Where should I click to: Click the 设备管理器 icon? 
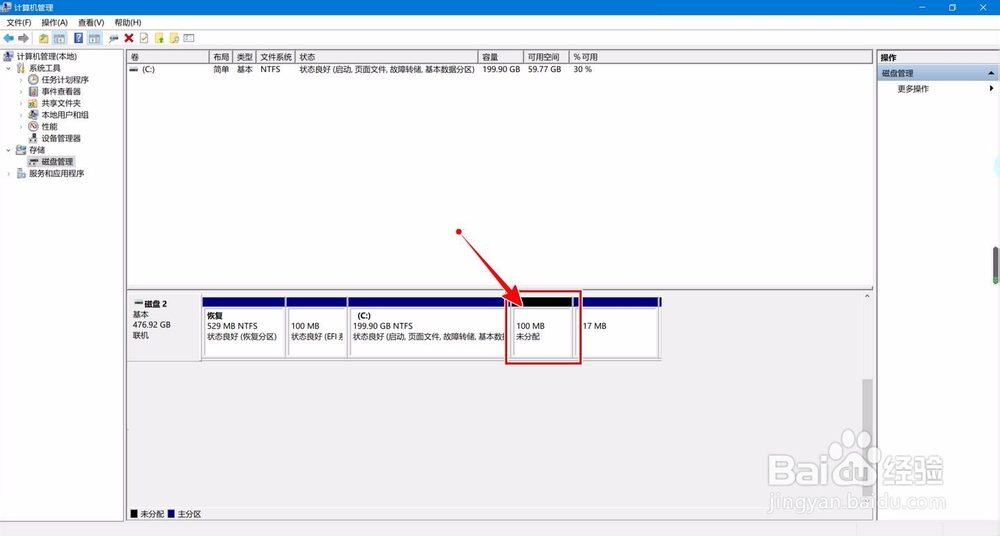pos(33,138)
